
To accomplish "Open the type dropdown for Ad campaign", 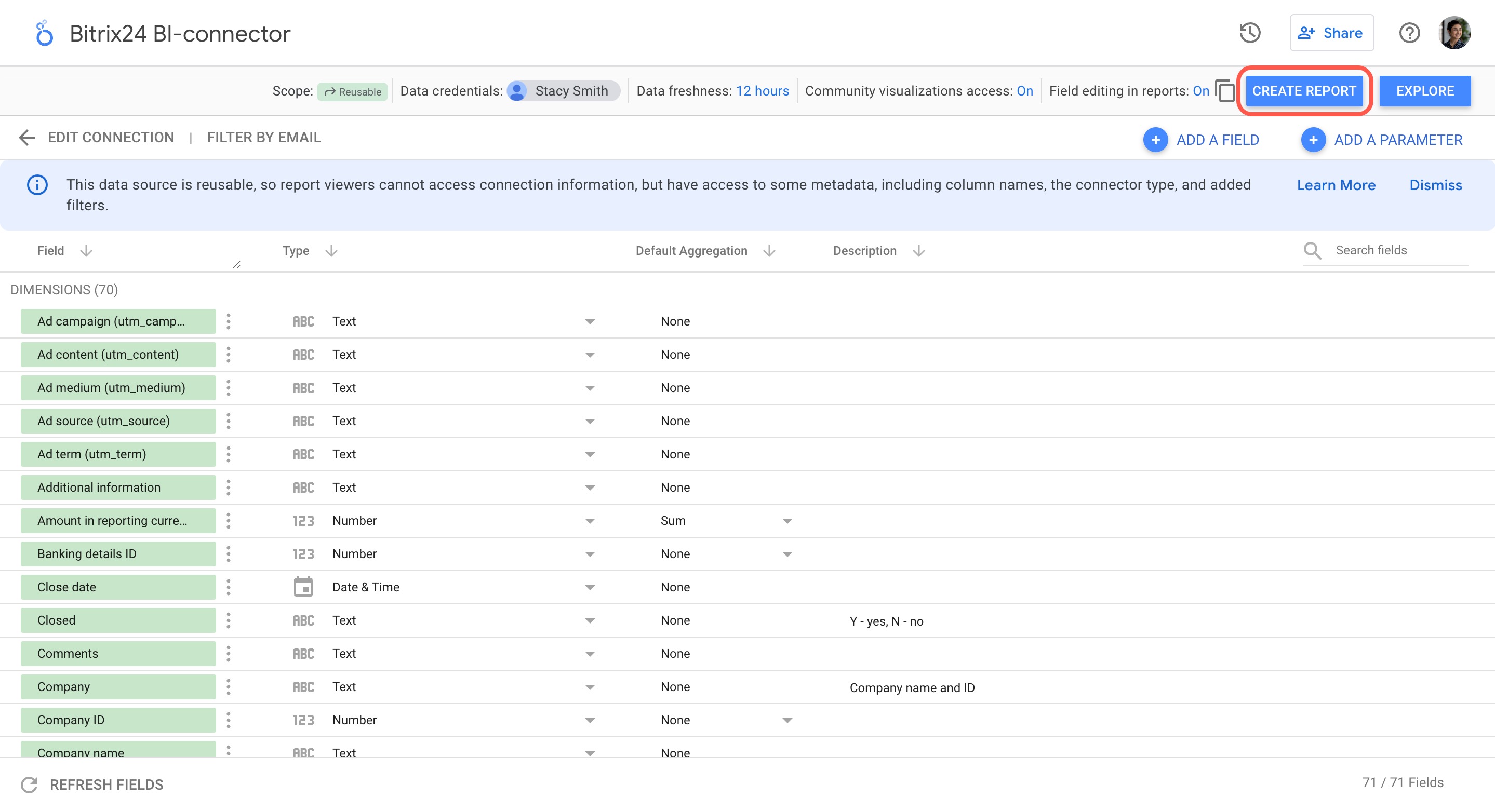I will (590, 321).
